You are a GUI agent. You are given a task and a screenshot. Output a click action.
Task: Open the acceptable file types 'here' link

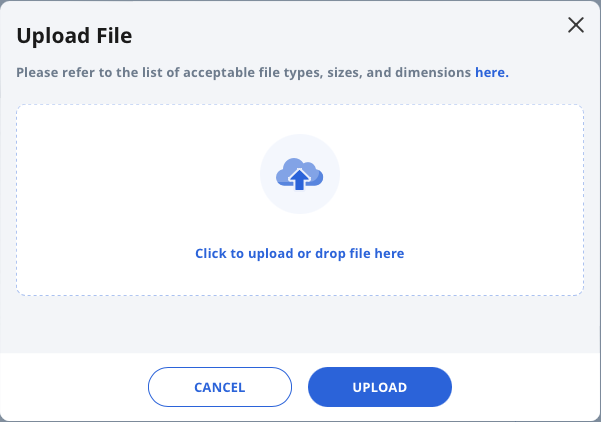[492, 72]
